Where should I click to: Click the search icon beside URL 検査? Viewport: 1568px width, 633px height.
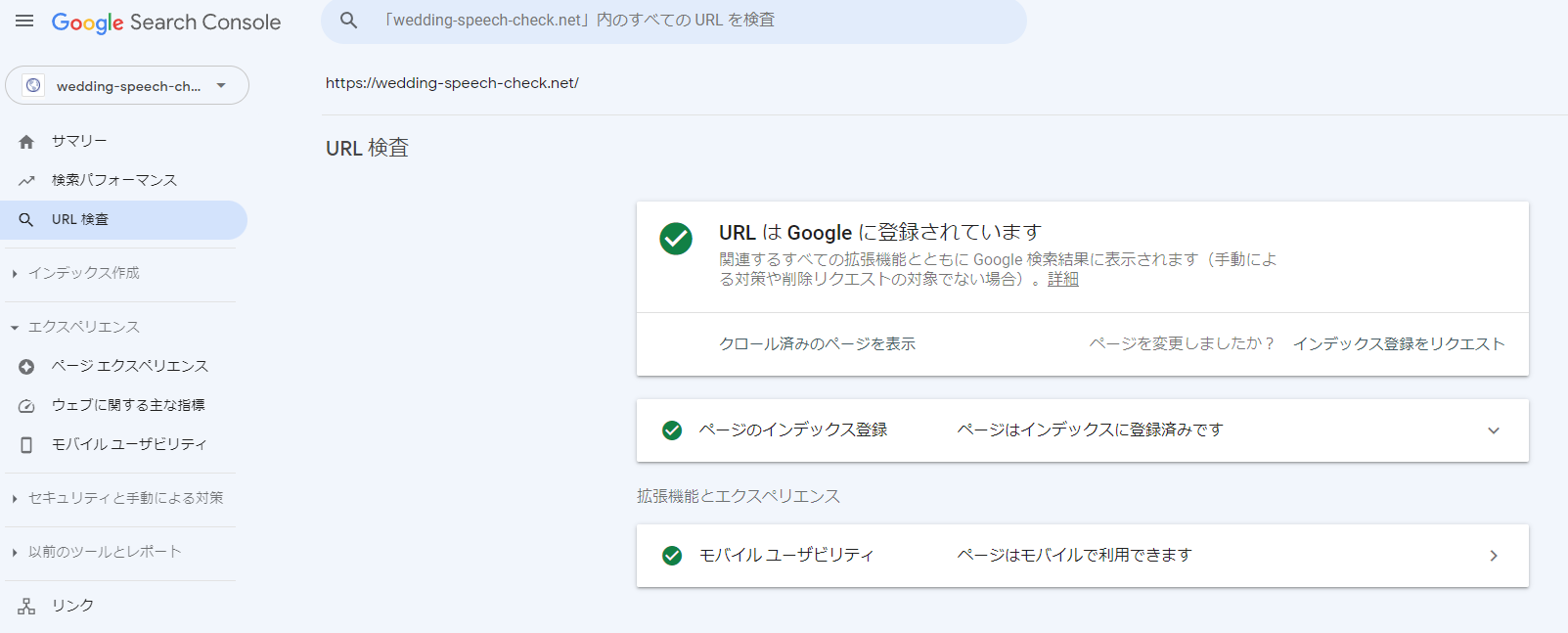click(x=26, y=220)
